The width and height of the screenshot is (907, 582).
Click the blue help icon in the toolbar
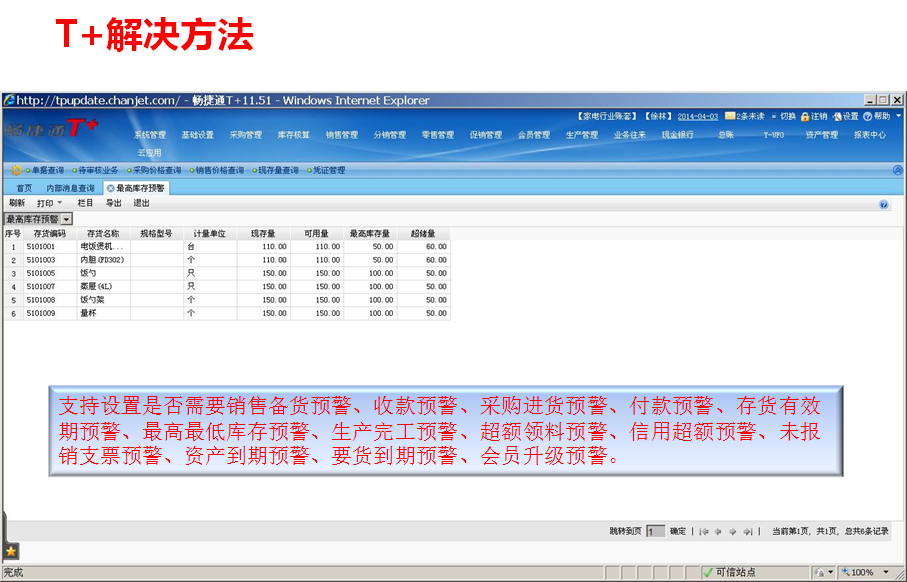pos(883,204)
